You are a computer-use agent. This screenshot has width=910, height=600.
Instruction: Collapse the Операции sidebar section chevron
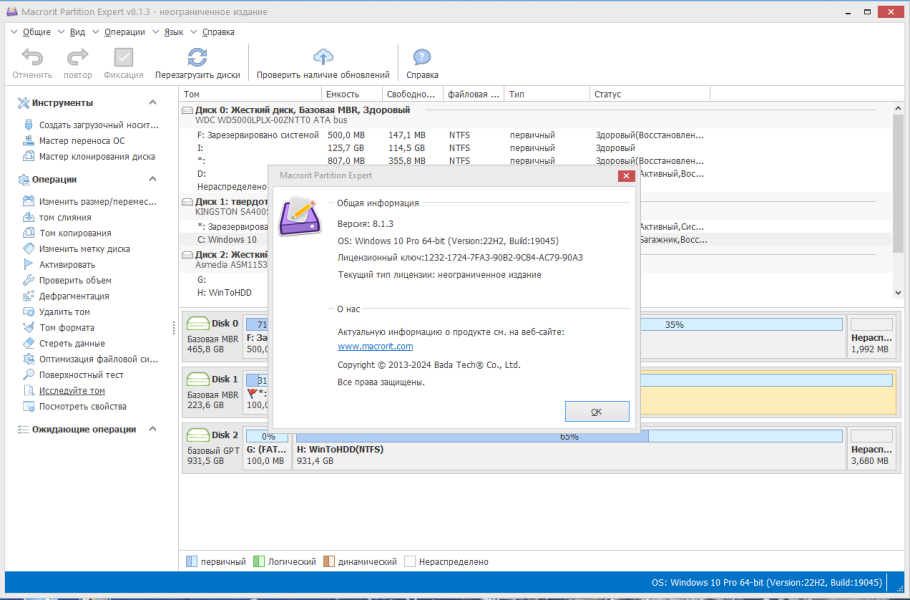click(x=153, y=179)
